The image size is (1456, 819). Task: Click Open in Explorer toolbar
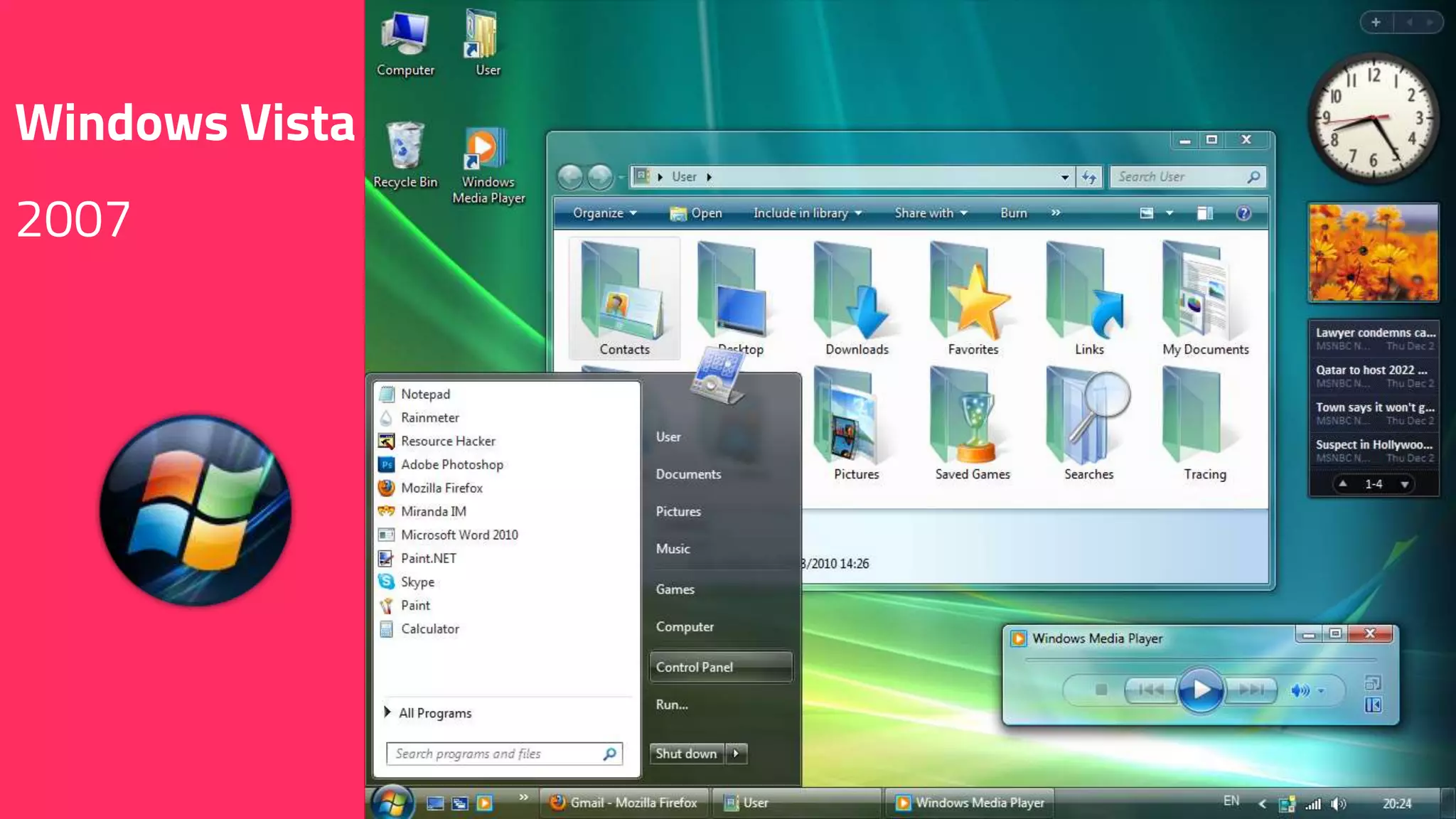696,213
